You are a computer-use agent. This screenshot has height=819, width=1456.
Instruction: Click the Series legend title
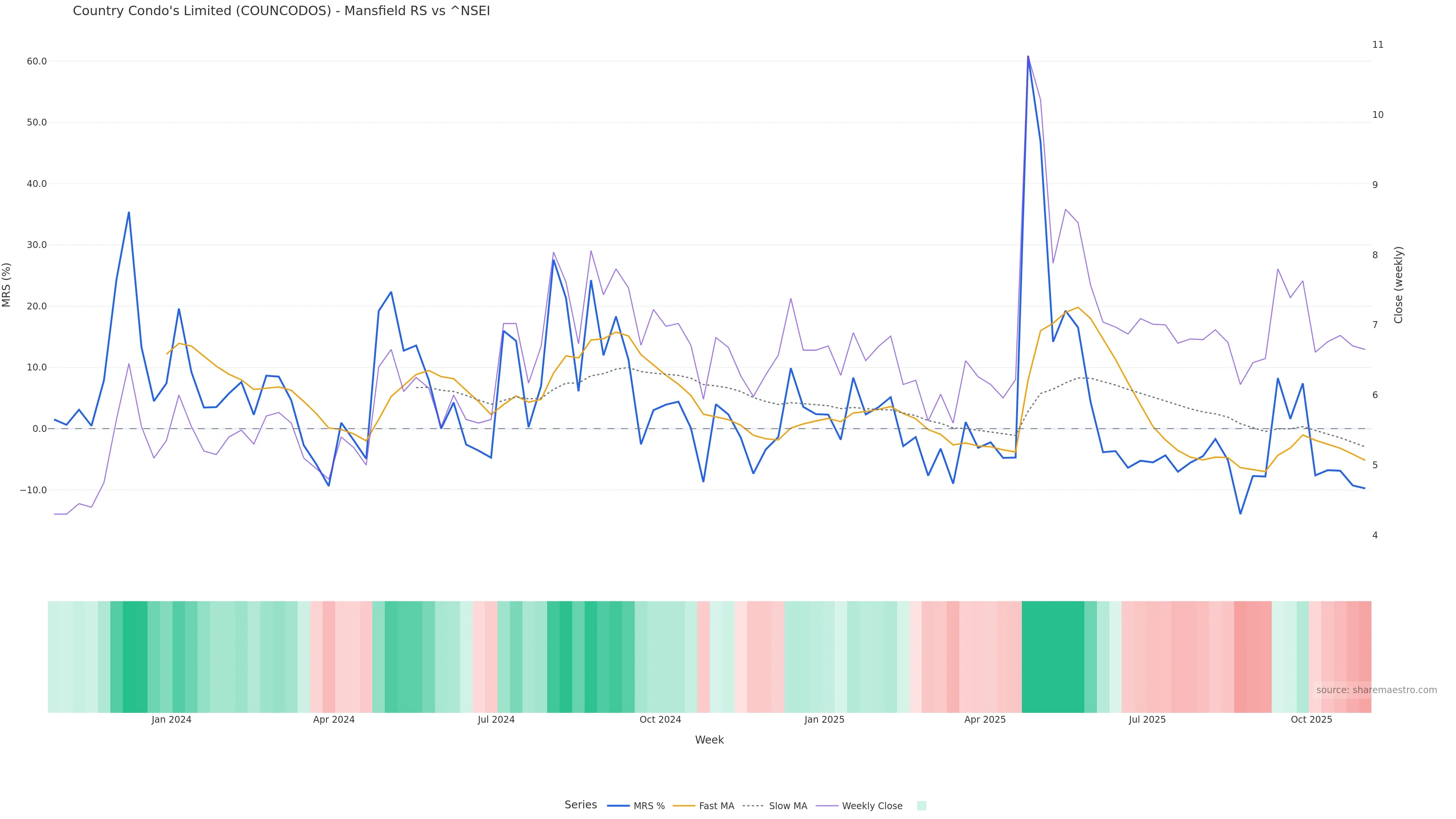tap(581, 805)
